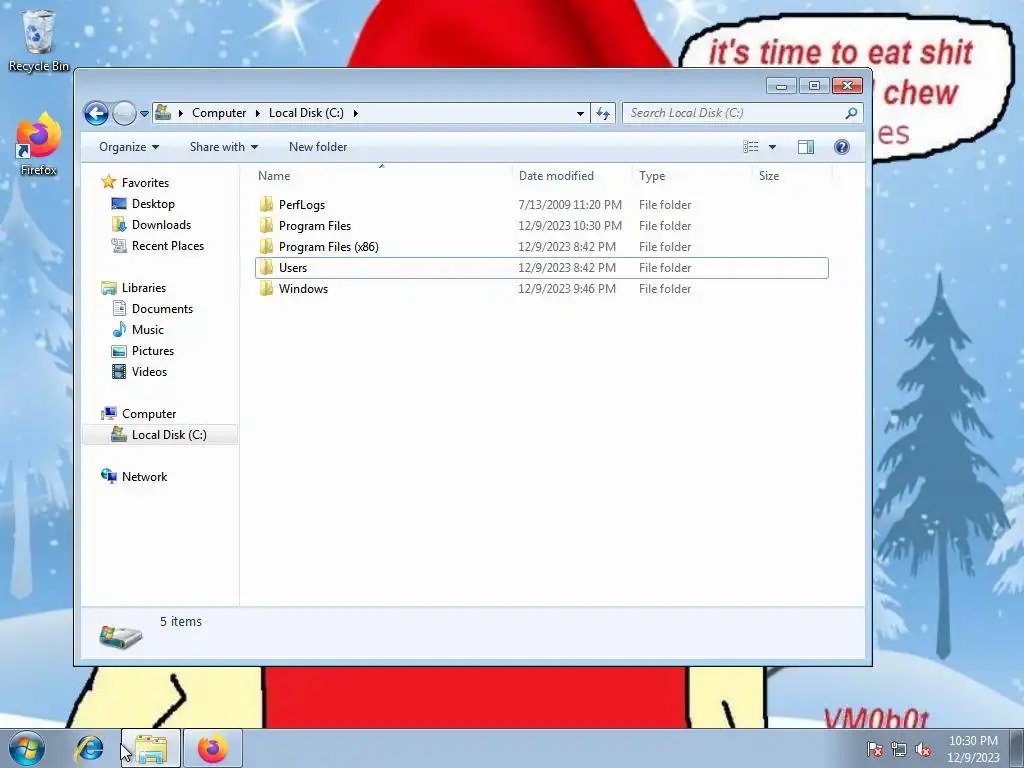Screen dimensions: 1024x768
Task: Select Local Disk (C:) in the address bar
Action: click(x=306, y=113)
